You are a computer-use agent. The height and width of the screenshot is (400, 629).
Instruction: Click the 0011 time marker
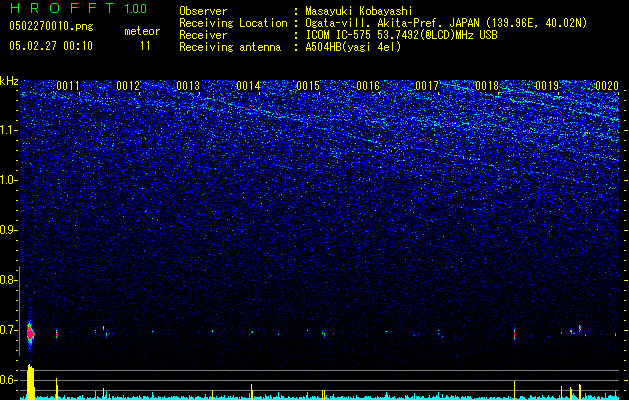(x=68, y=86)
